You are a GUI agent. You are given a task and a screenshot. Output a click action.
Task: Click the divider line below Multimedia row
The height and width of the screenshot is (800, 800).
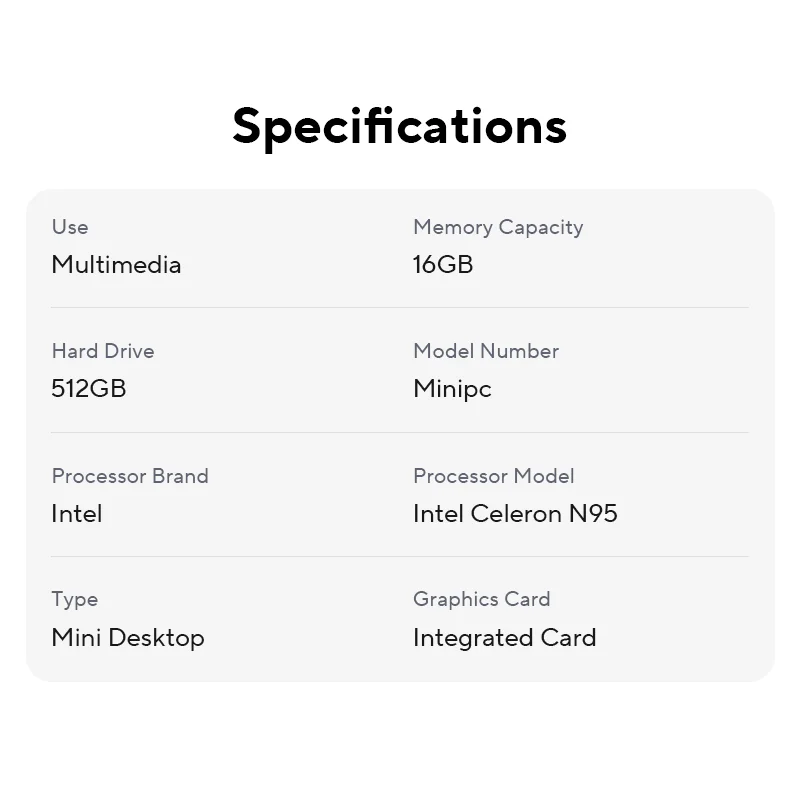400,307
